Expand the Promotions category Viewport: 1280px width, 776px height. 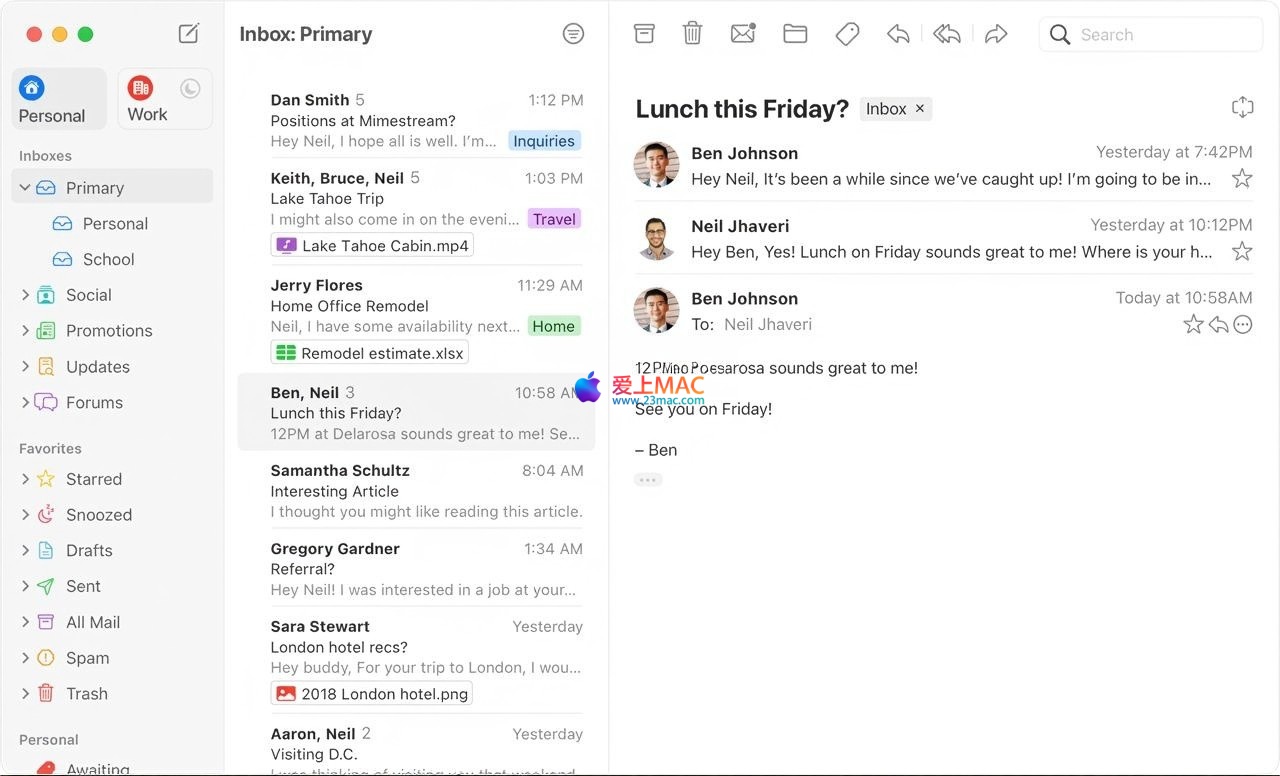tap(25, 331)
